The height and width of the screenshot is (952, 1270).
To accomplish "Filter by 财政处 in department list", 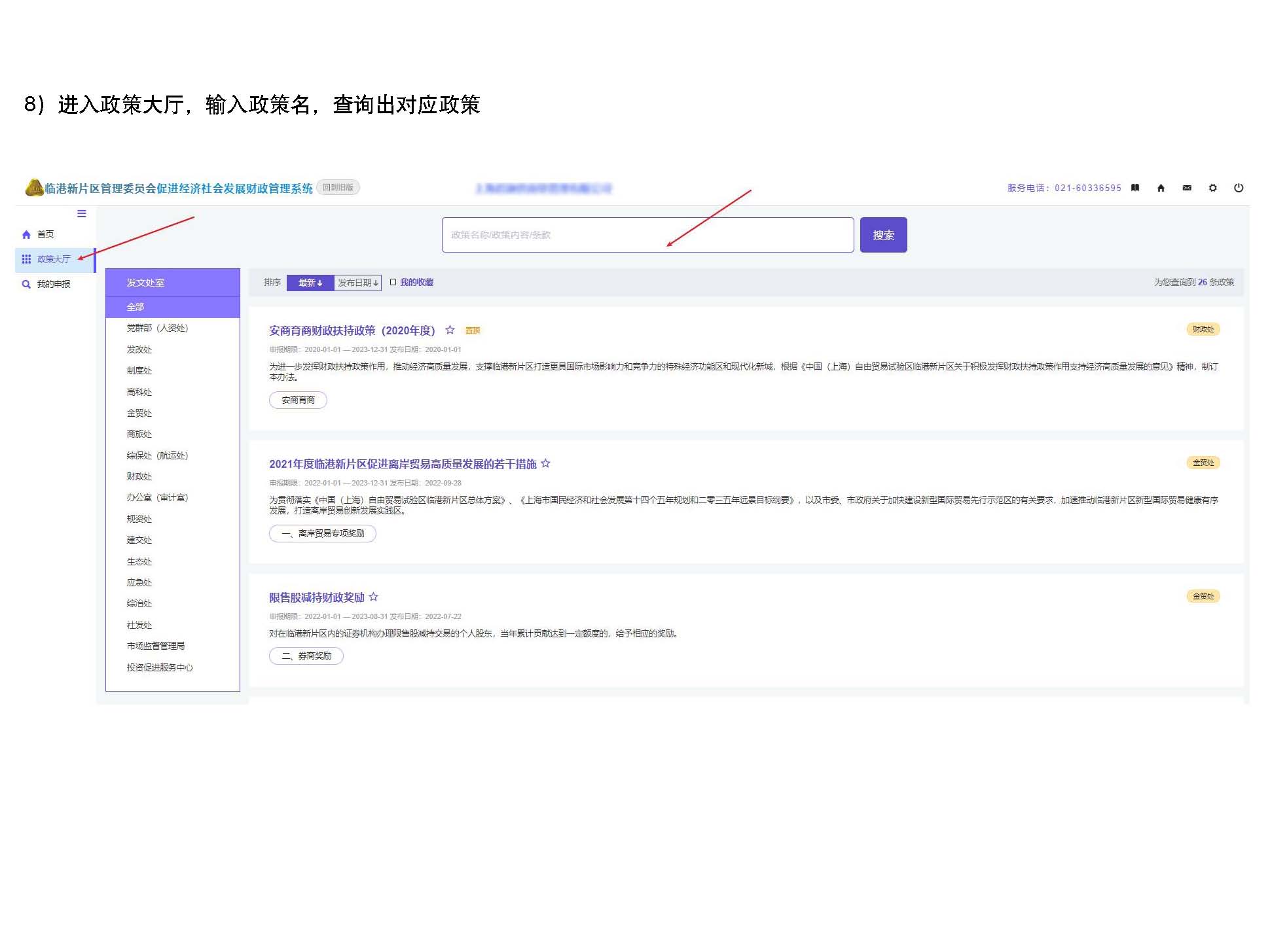I will coord(139,476).
